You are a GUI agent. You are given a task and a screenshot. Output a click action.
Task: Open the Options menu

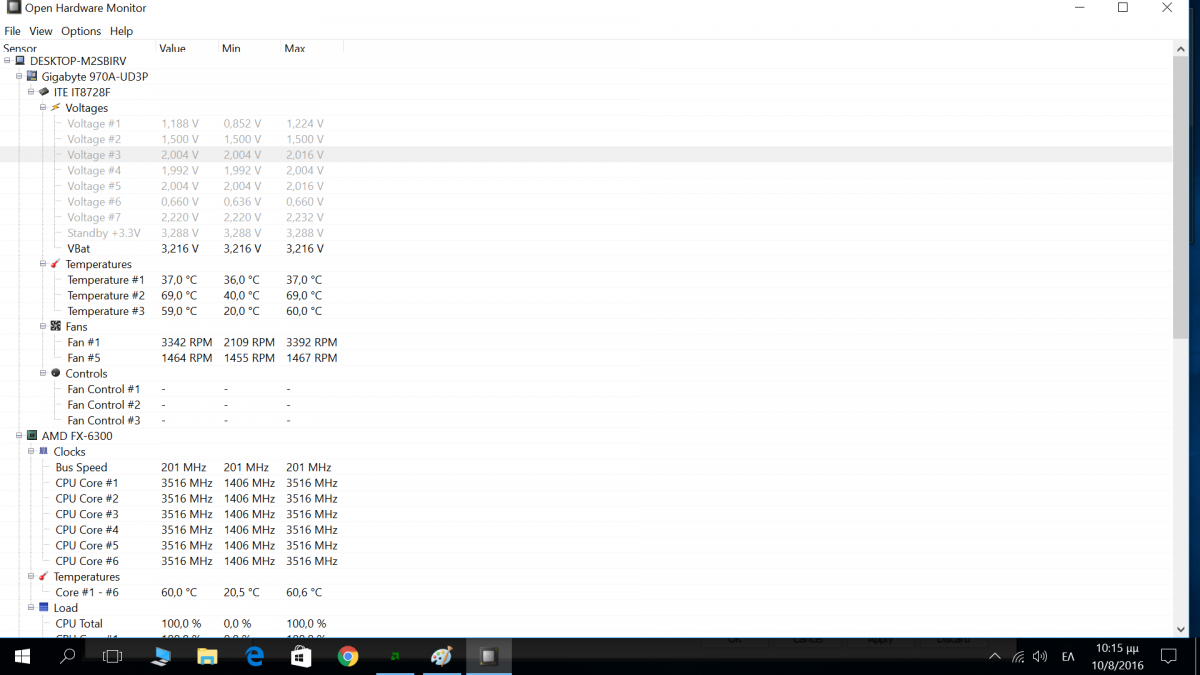point(81,31)
